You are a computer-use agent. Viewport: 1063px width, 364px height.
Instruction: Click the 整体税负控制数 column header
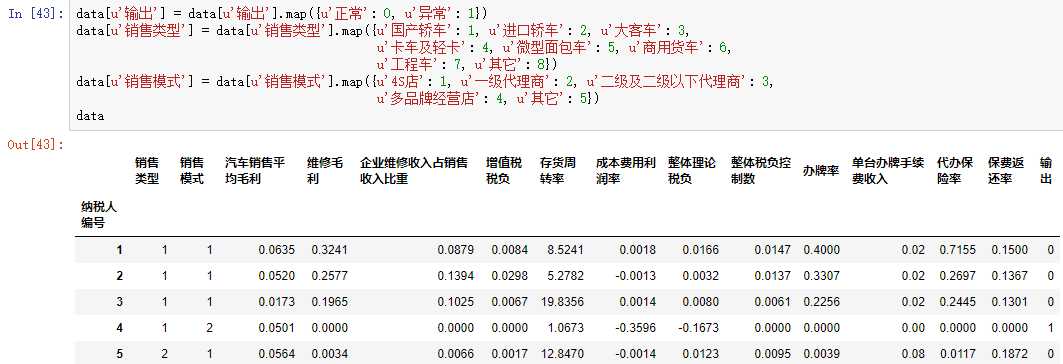(x=760, y=171)
